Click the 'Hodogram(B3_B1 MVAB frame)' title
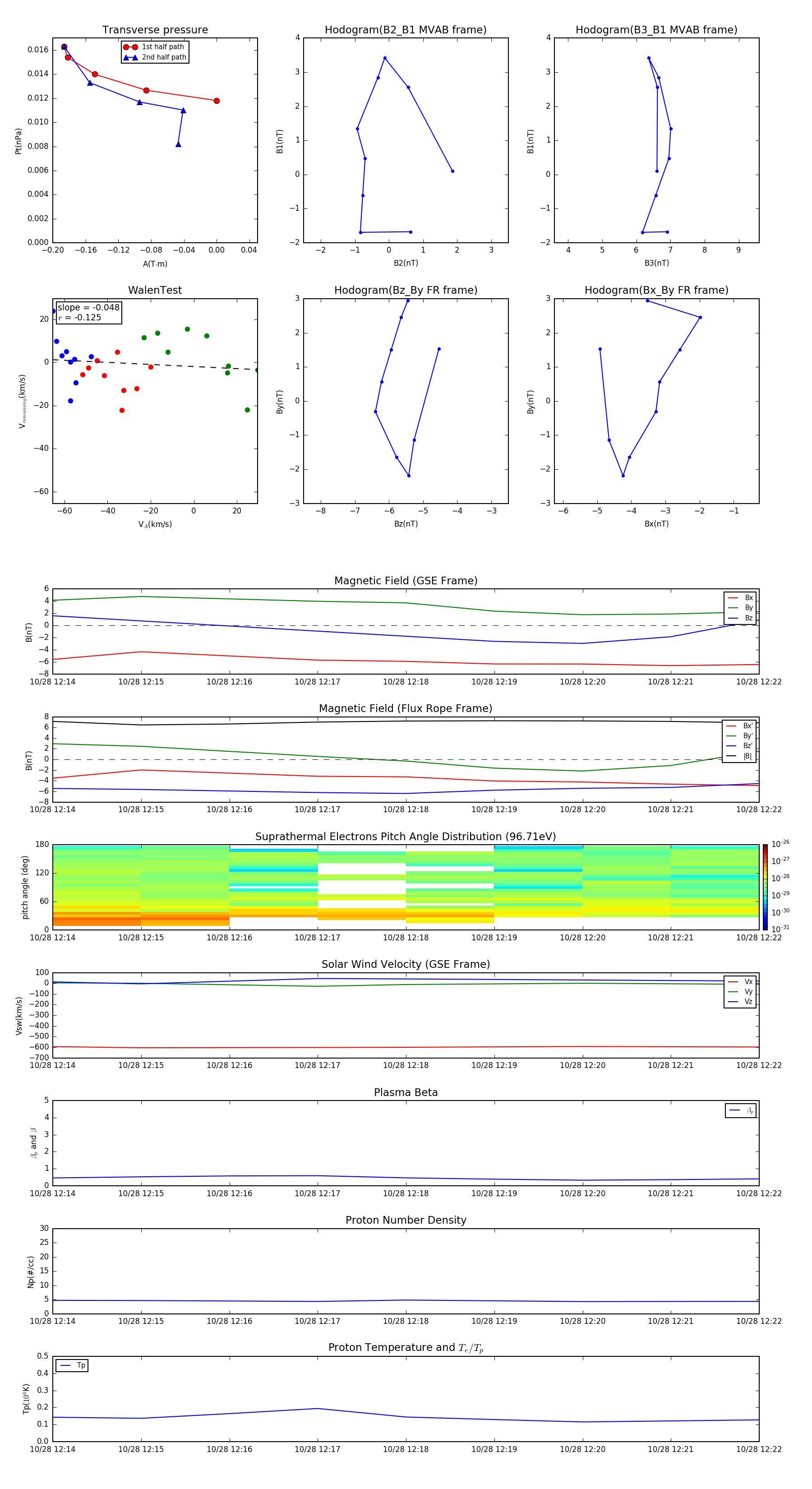This screenshot has height=1489, width=812. (x=656, y=30)
